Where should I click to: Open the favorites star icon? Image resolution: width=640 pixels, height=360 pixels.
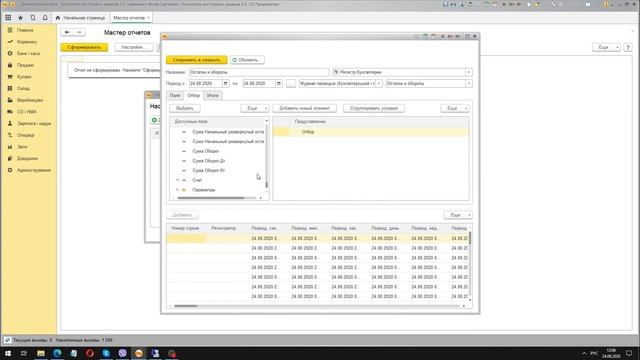[x=20, y=18]
